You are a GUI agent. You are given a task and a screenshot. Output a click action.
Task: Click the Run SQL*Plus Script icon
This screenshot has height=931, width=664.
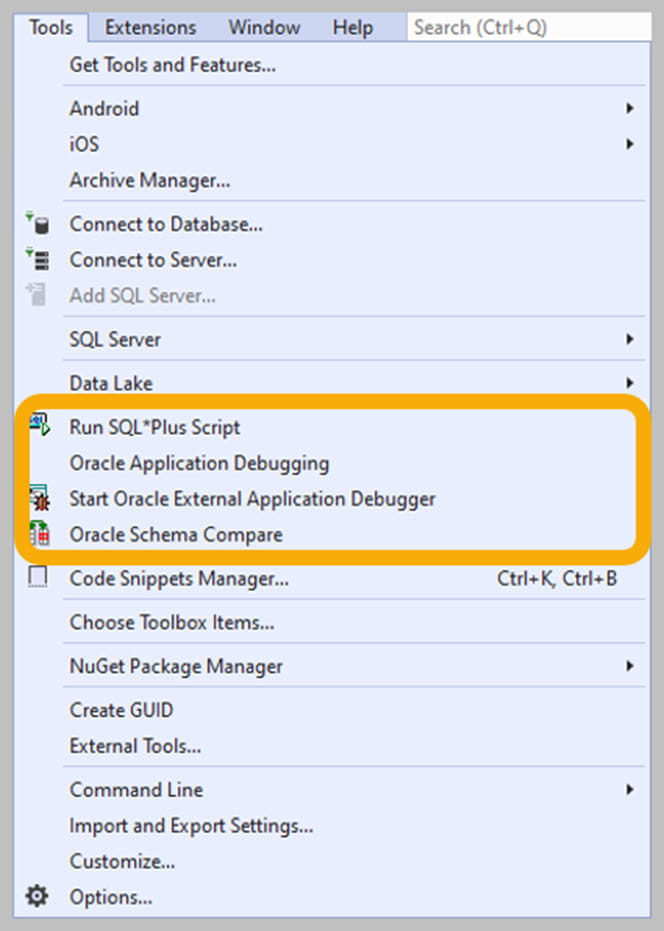[x=39, y=426]
